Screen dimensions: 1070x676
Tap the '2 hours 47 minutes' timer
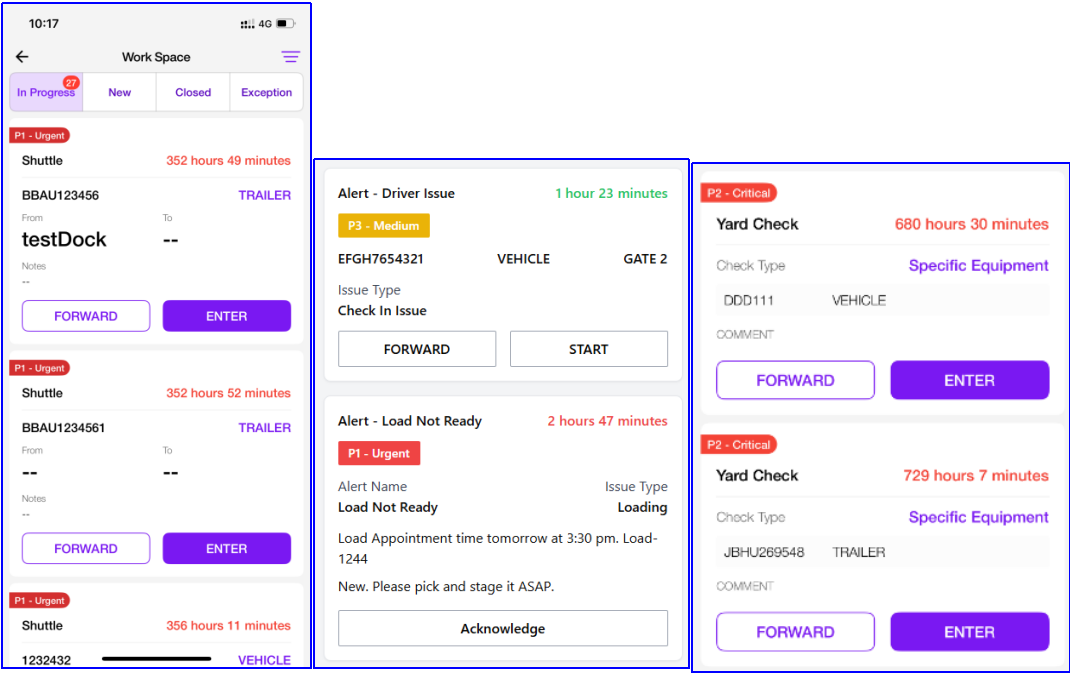(x=607, y=421)
